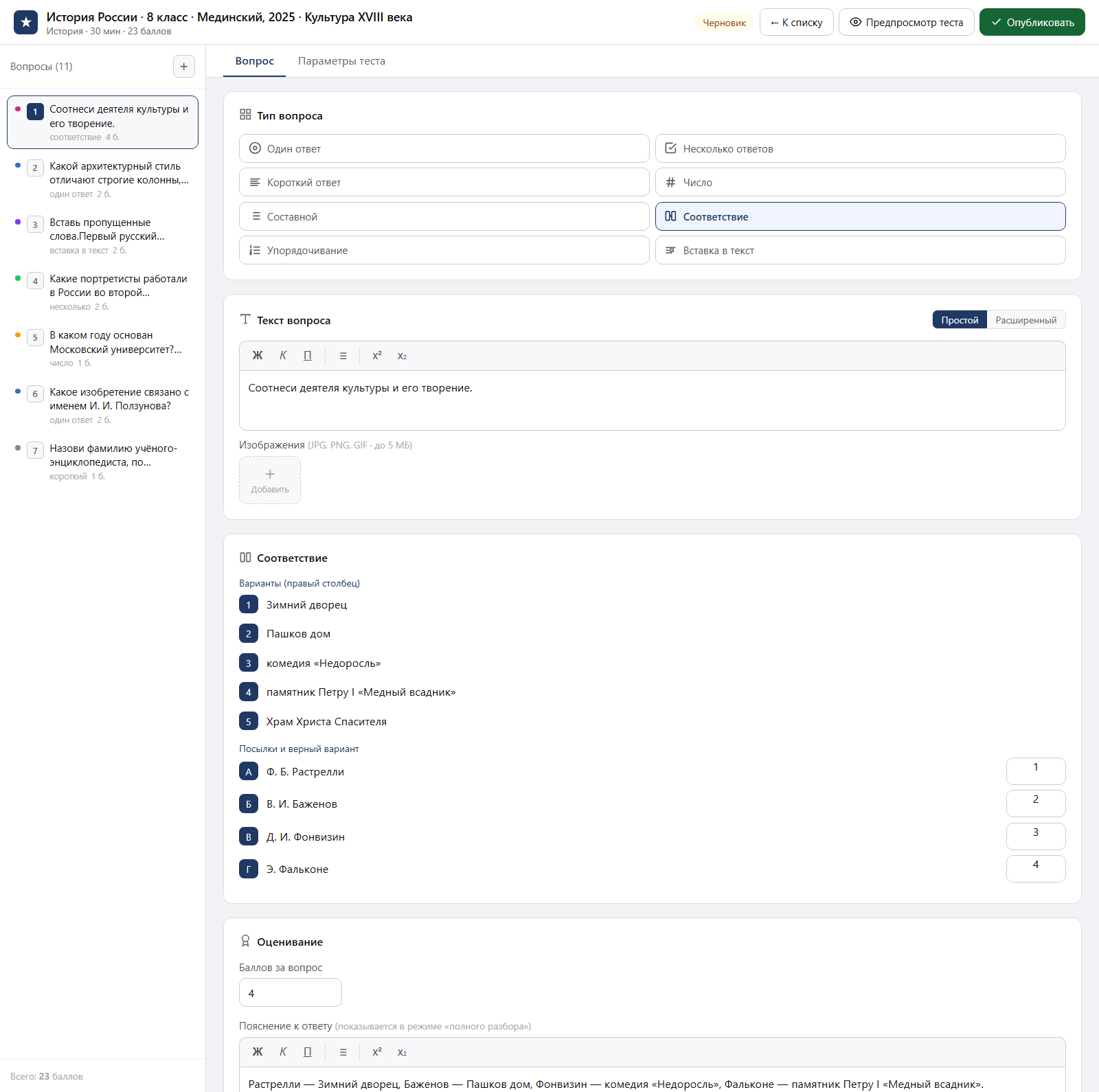Viewport: 1099px width, 1092px height.
Task: Toggle bold in question text toolbar
Action: pos(258,356)
